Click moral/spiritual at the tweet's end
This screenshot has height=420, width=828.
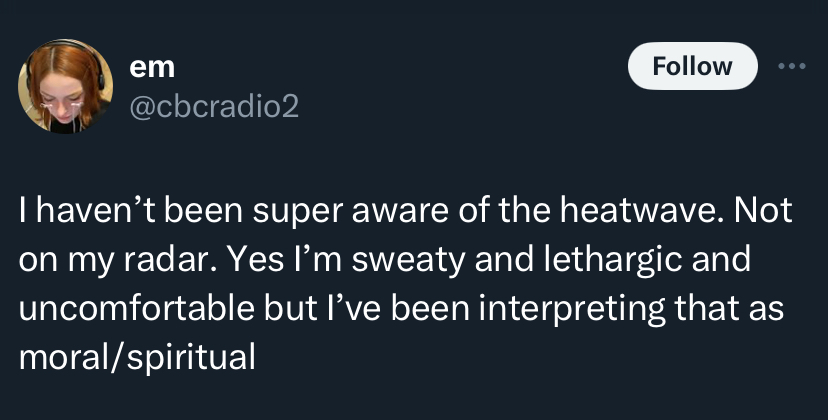coord(137,358)
